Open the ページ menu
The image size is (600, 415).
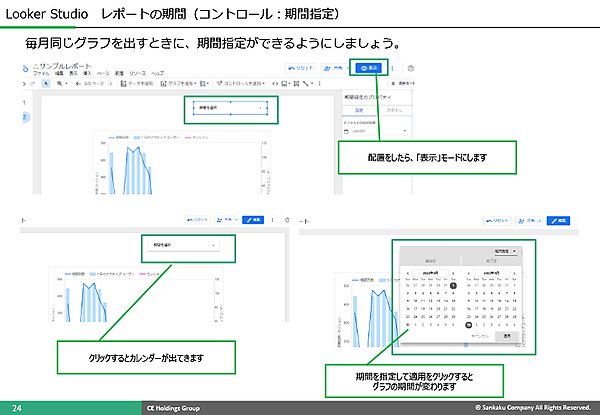point(103,73)
